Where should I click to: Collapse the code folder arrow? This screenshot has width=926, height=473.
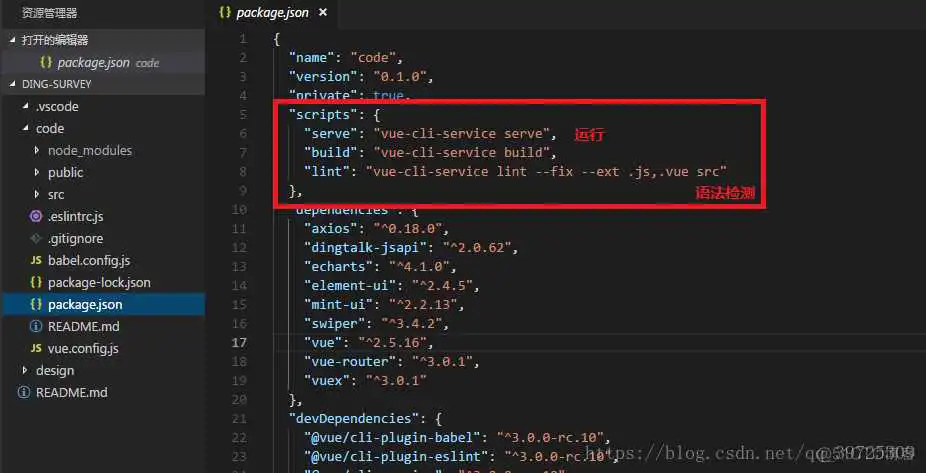click(x=25, y=129)
